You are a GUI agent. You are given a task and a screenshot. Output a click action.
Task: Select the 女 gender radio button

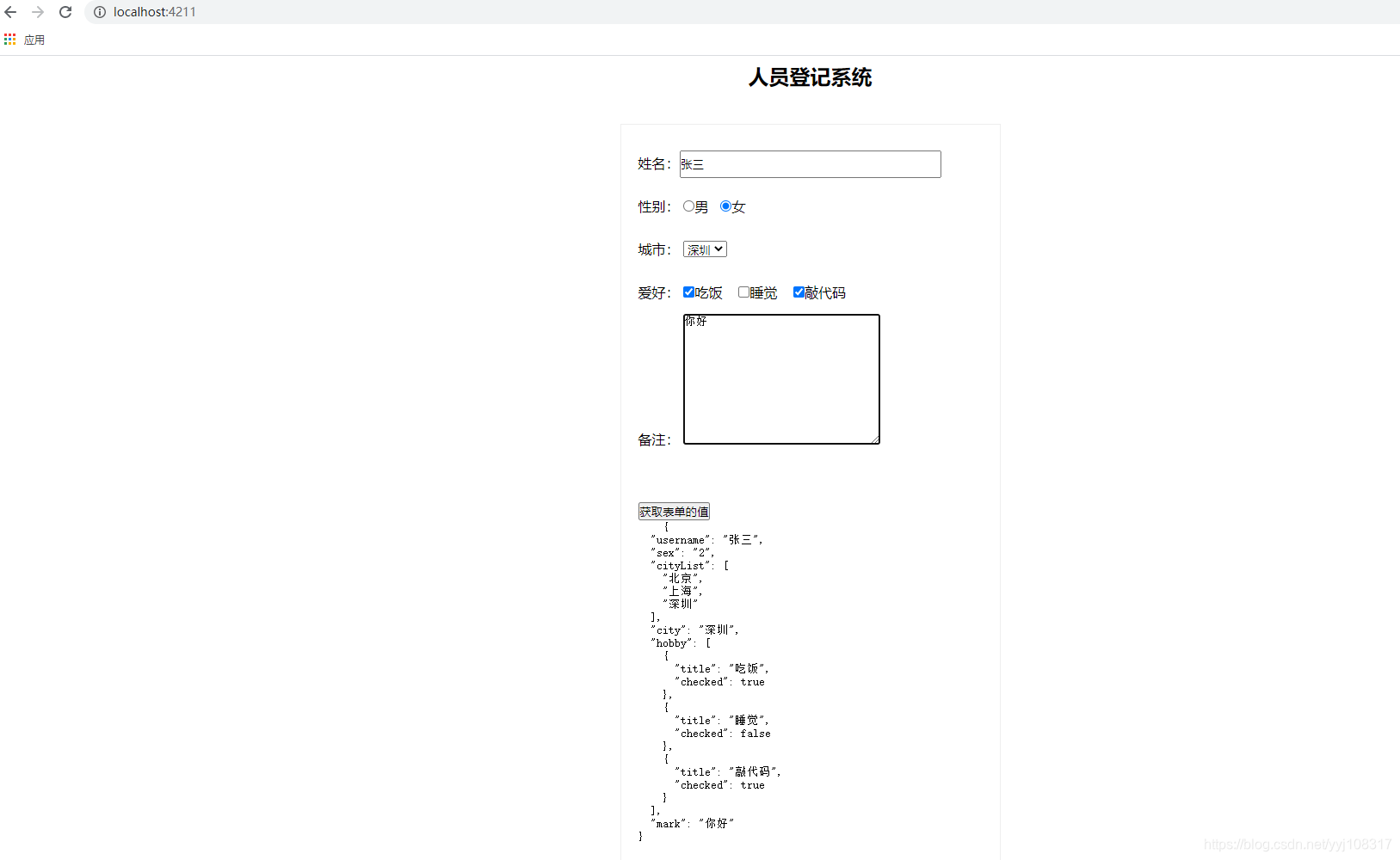point(725,206)
